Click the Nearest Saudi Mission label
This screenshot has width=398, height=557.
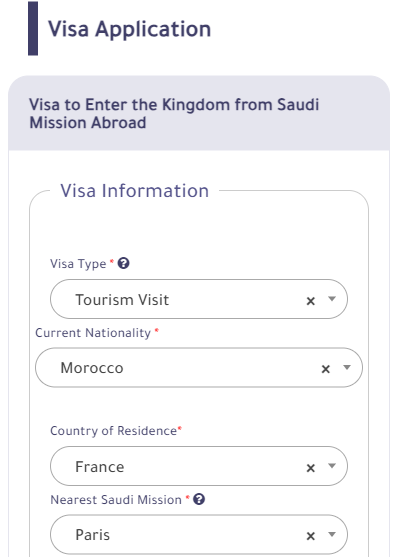point(116,500)
